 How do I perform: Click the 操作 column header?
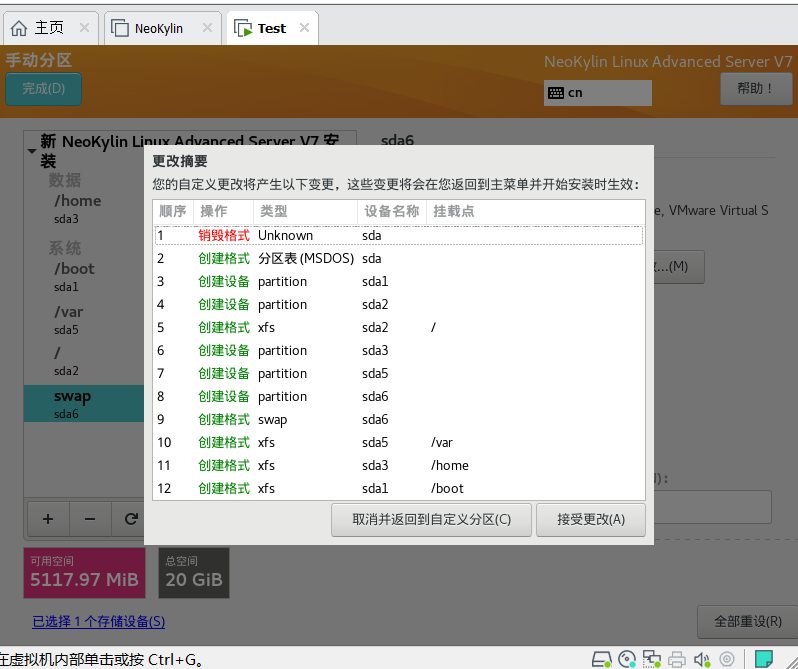click(x=223, y=211)
